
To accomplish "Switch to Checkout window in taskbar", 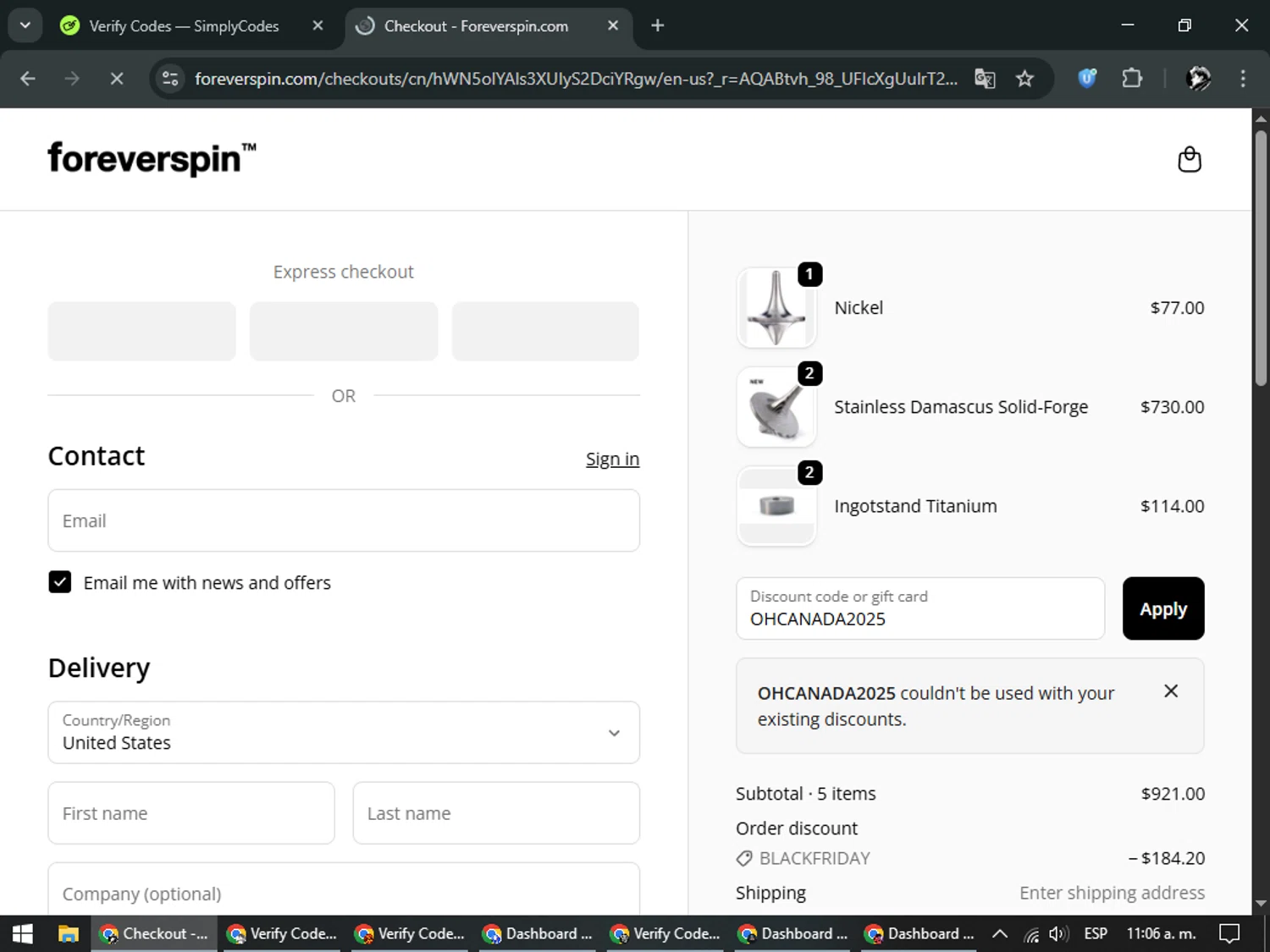I will click(x=154, y=933).
